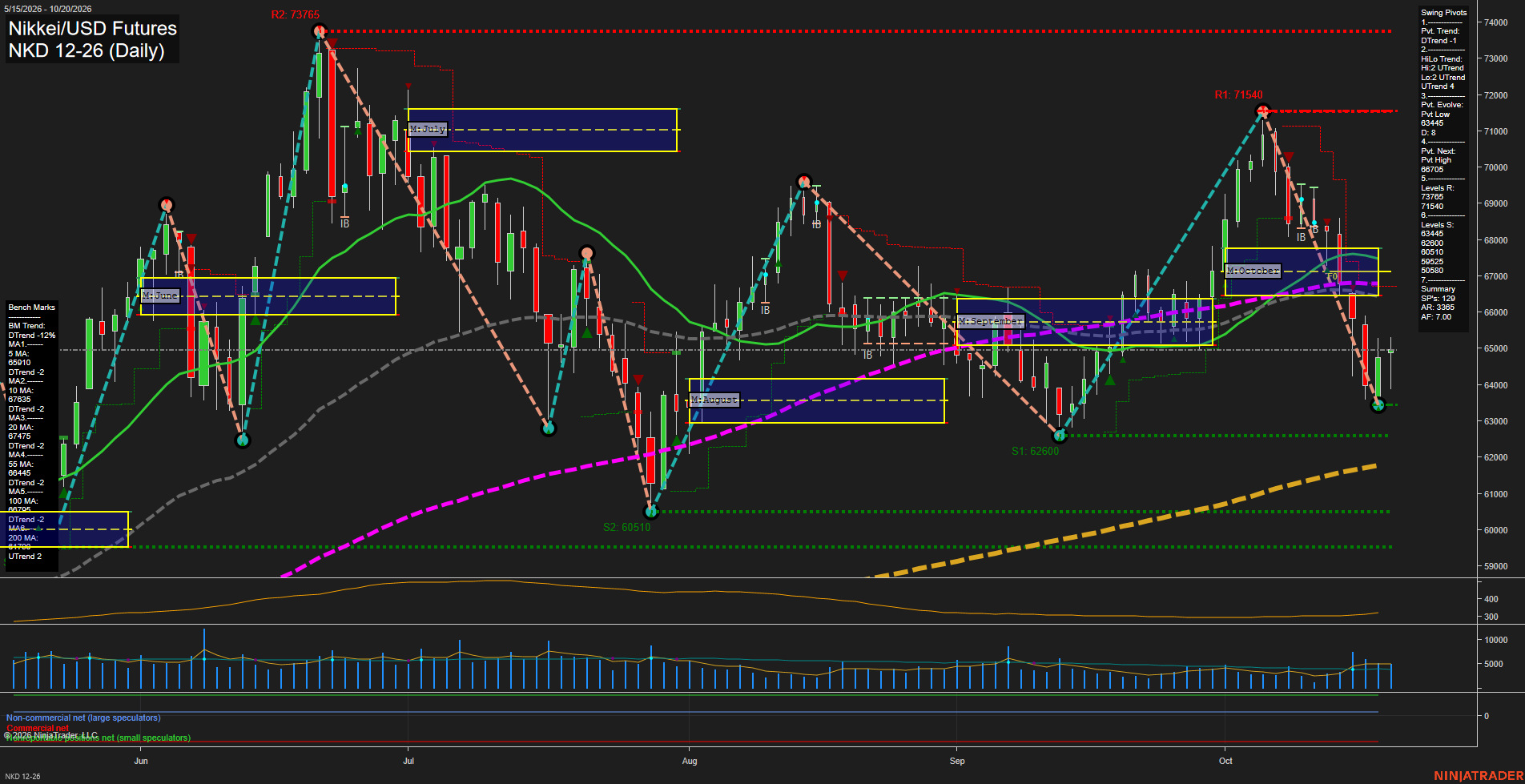The width and height of the screenshot is (1525, 784).
Task: Select the Pvt High 66705 entry
Action: point(1436,165)
